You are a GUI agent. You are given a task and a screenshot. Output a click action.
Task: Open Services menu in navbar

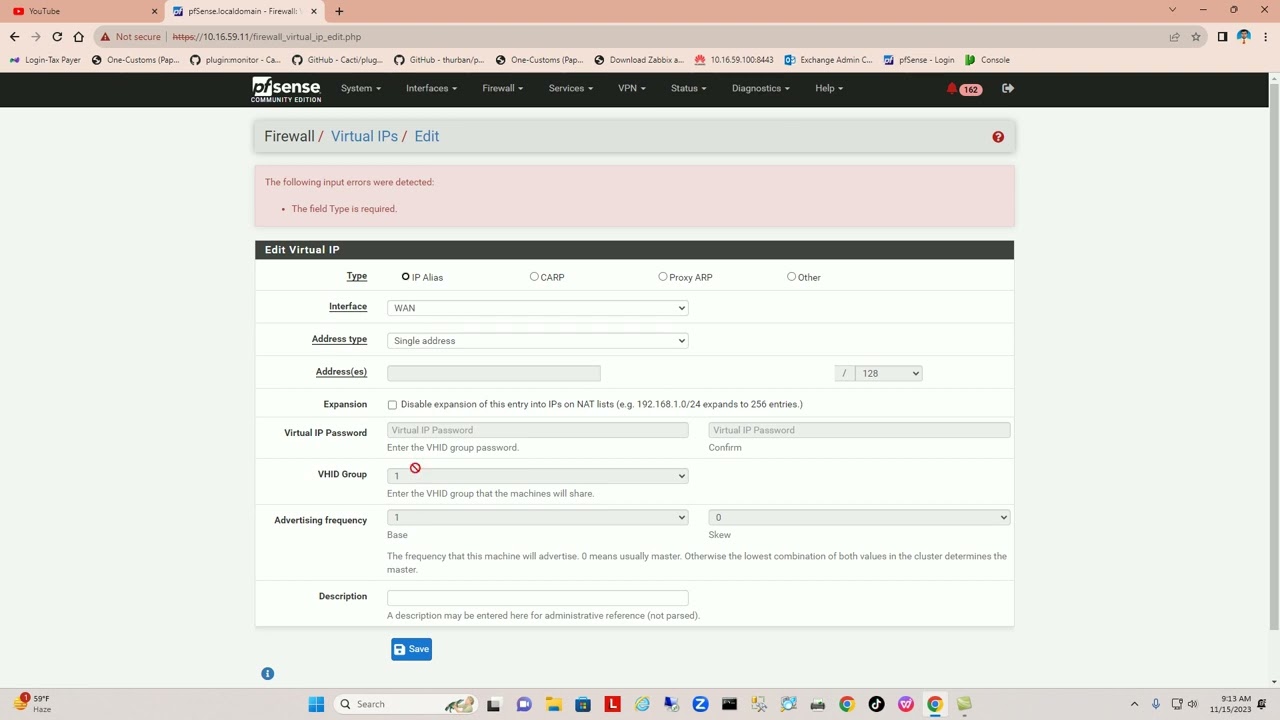tap(570, 88)
